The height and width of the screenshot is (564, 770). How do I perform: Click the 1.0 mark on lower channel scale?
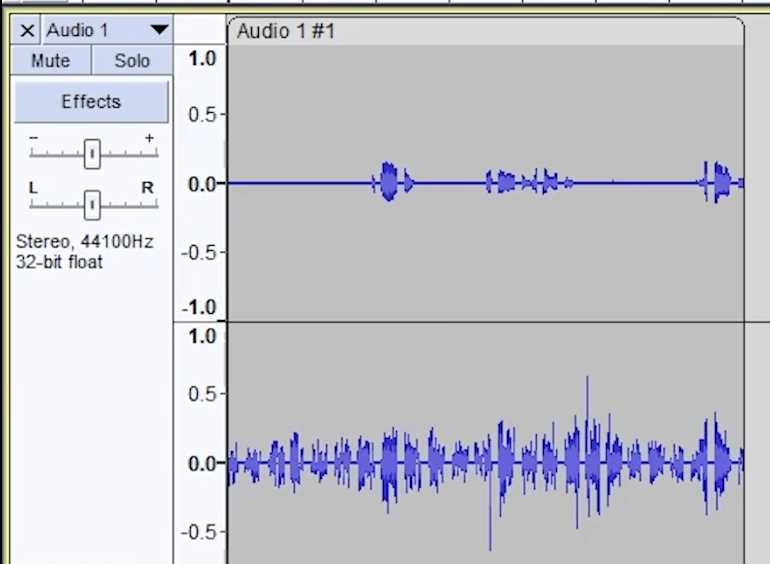coord(201,336)
